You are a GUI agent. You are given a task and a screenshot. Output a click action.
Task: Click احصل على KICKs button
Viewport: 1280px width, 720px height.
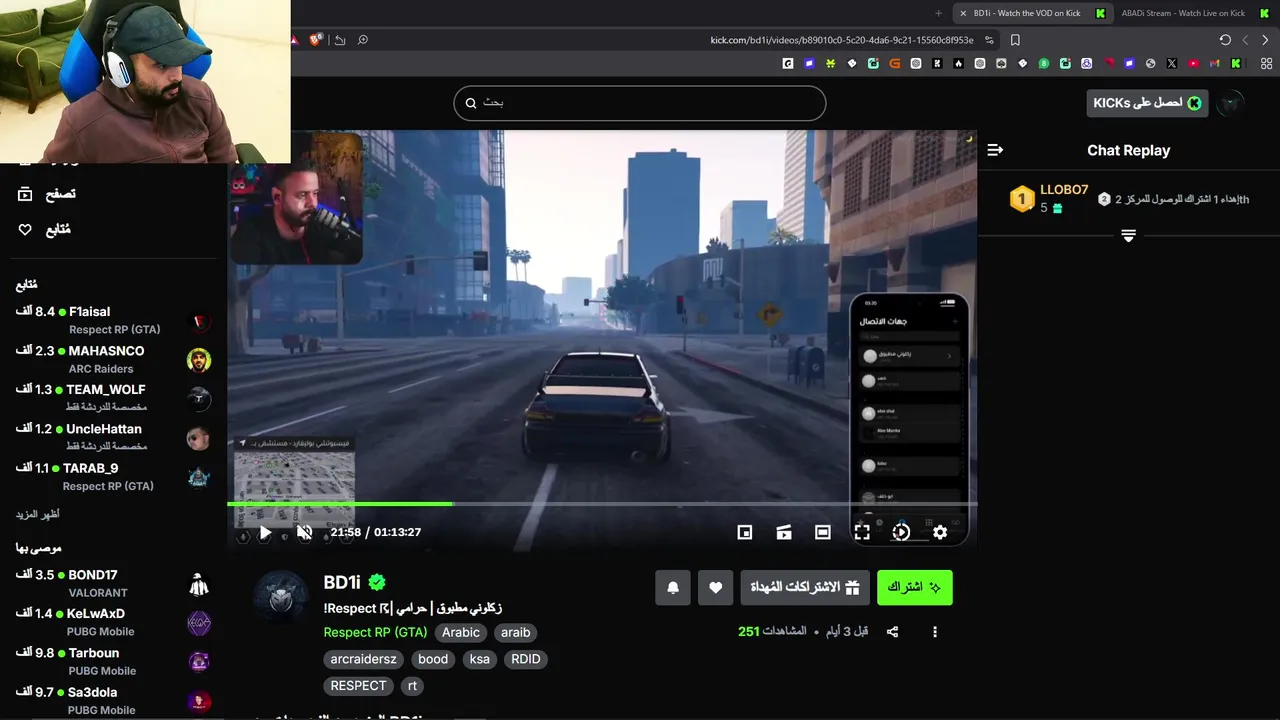point(1147,103)
